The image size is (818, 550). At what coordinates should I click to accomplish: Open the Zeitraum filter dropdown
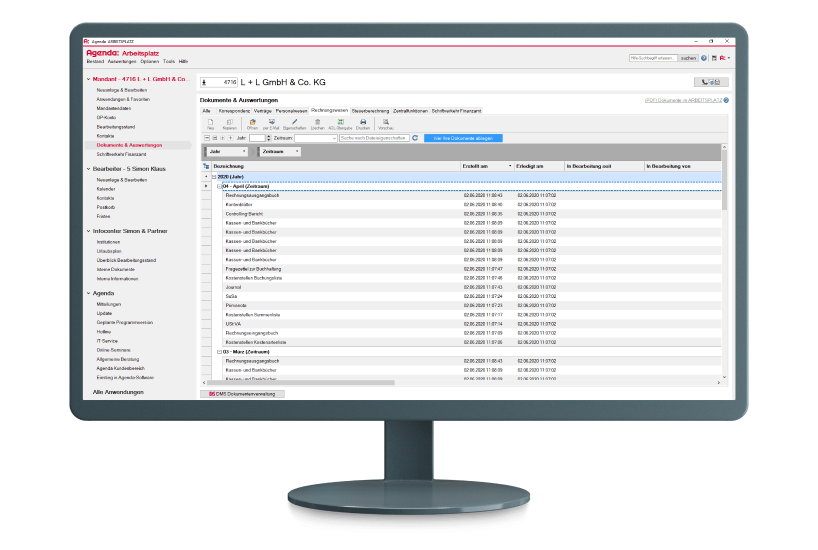[x=315, y=138]
